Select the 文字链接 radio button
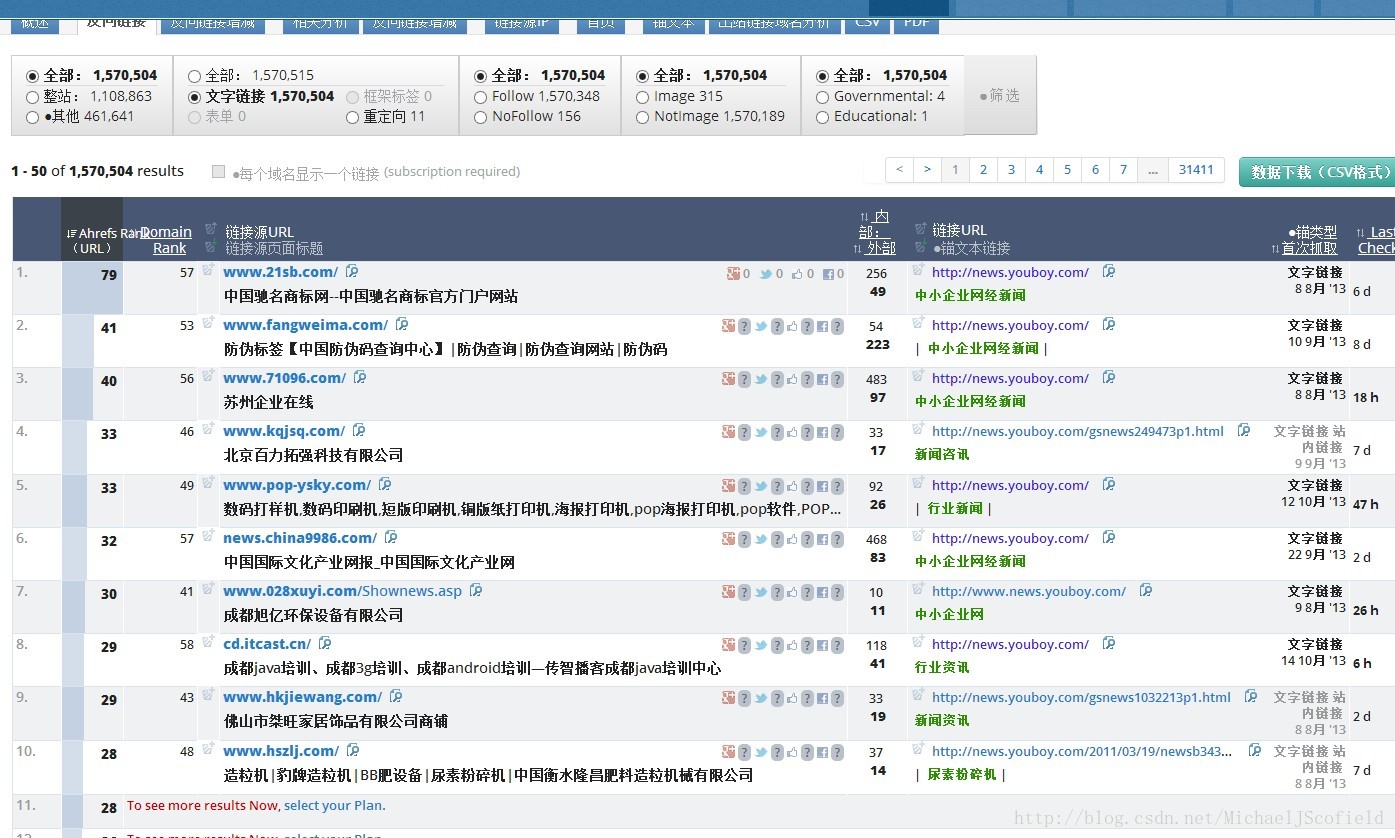The height and width of the screenshot is (838, 1395). 195,97
